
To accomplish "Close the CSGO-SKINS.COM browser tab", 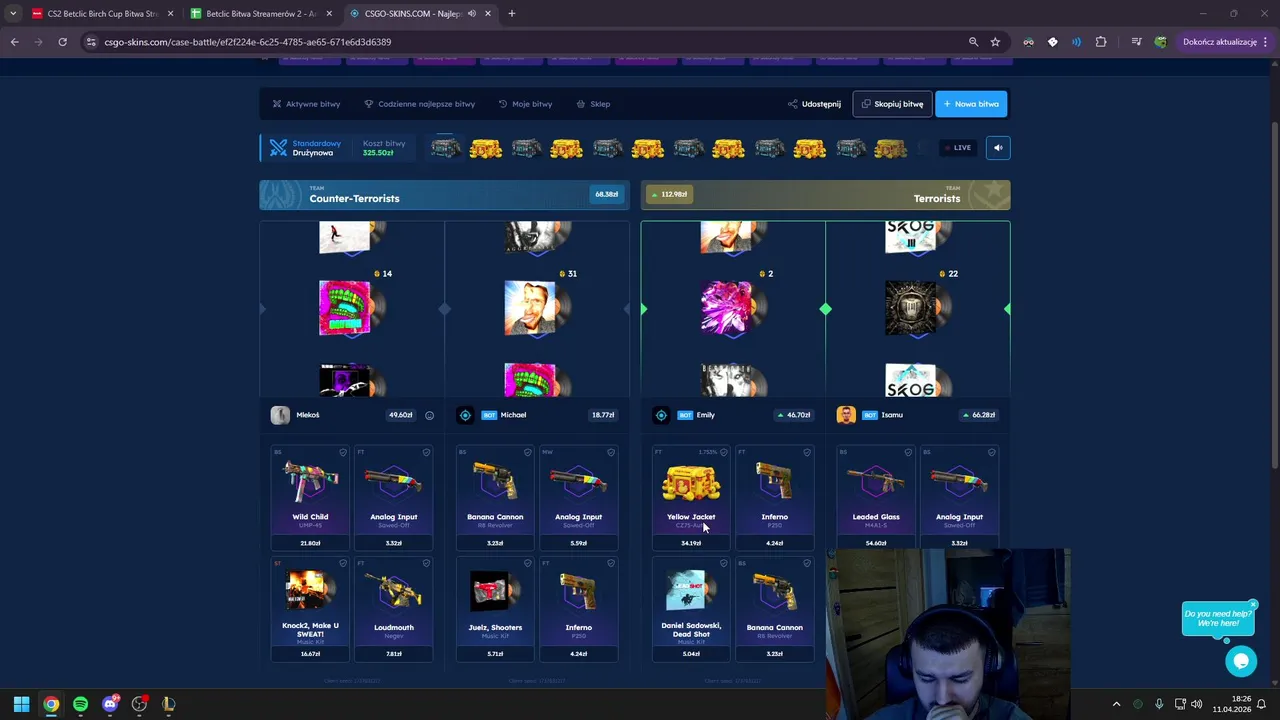I will pyautogui.click(x=489, y=14).
